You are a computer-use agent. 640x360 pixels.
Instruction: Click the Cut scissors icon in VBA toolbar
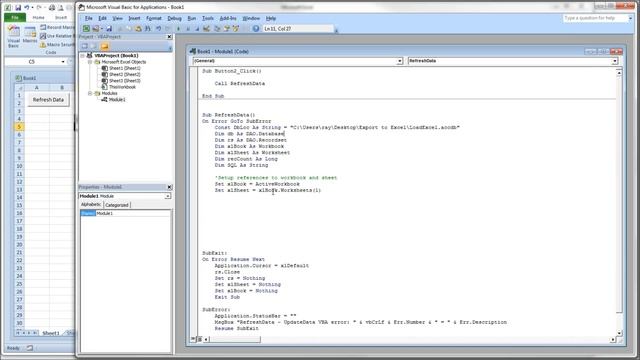[120, 29]
